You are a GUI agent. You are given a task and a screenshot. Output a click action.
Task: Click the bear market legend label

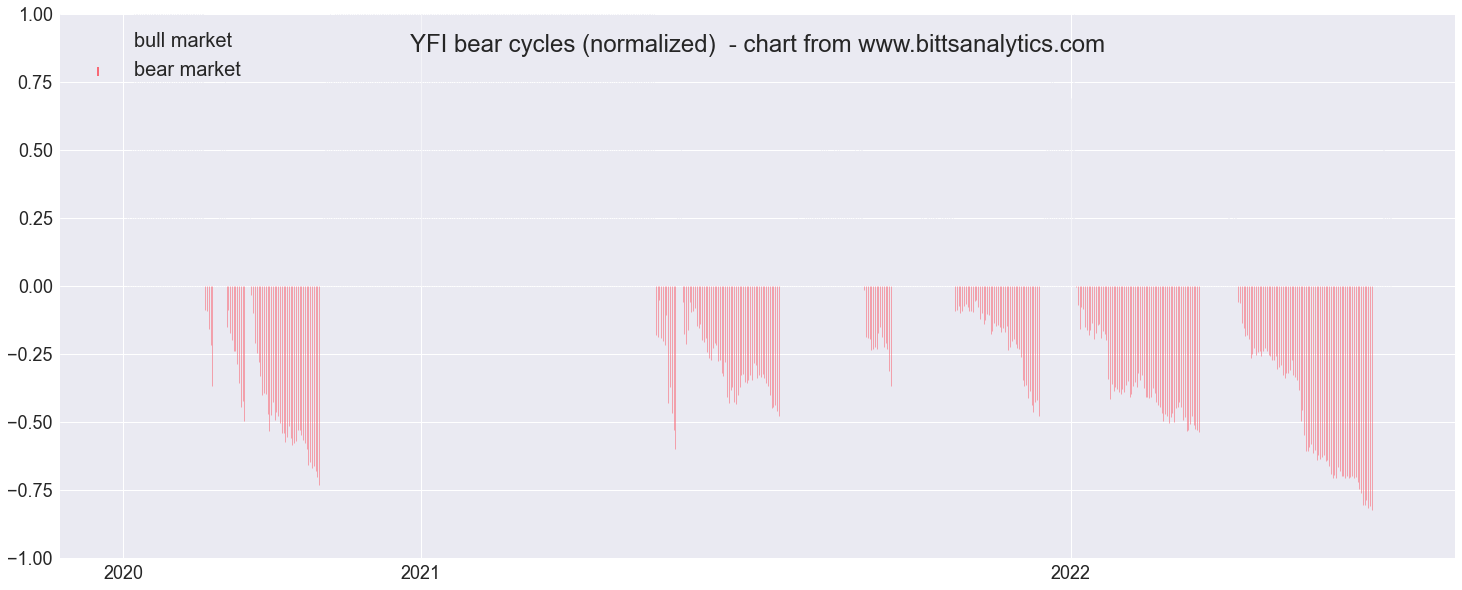pyautogui.click(x=187, y=70)
